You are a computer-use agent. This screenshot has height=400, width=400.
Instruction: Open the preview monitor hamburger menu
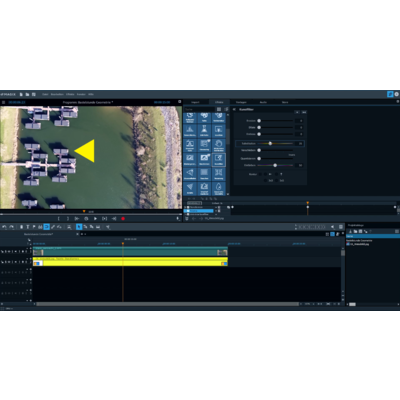4,102
